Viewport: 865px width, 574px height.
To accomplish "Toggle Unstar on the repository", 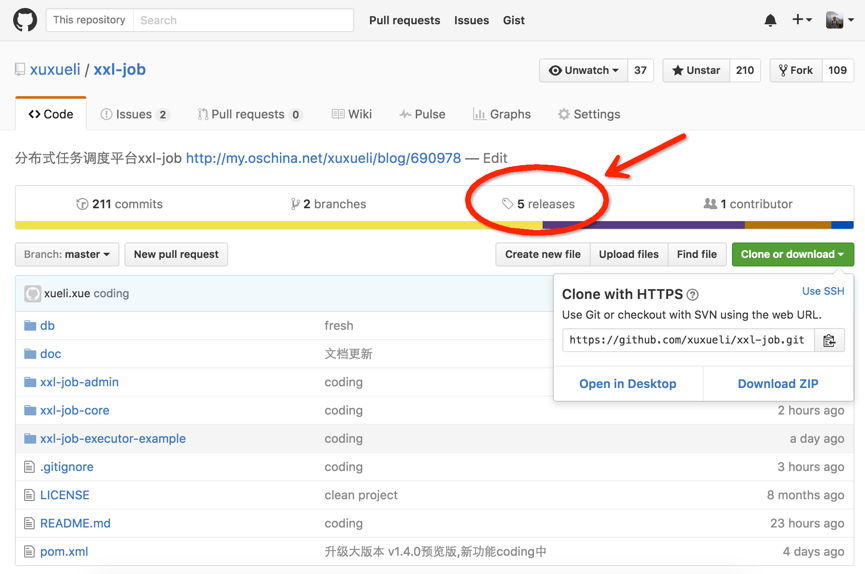I will click(x=696, y=71).
